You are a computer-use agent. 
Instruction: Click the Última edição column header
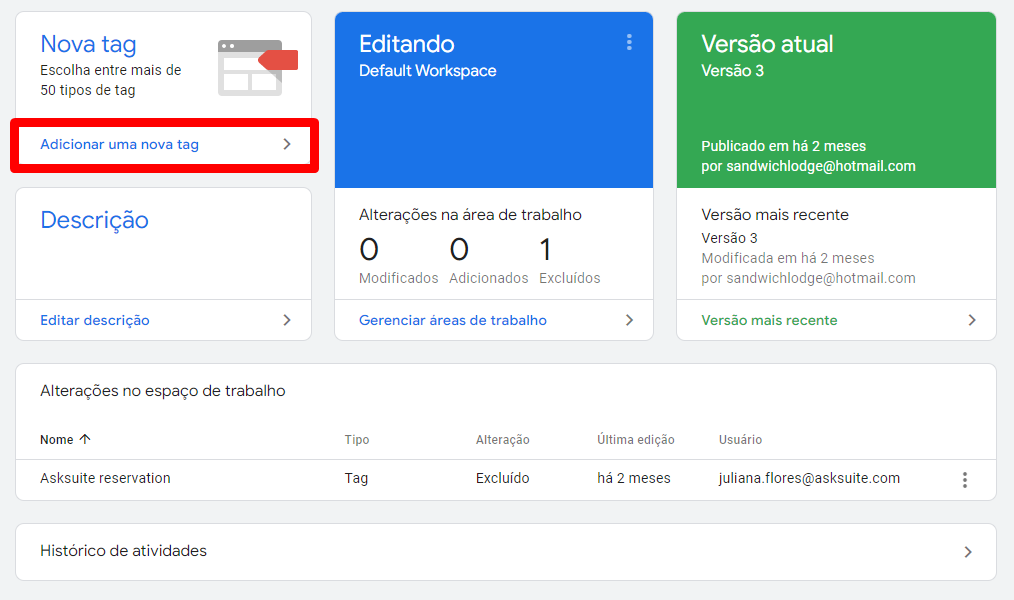[636, 440]
